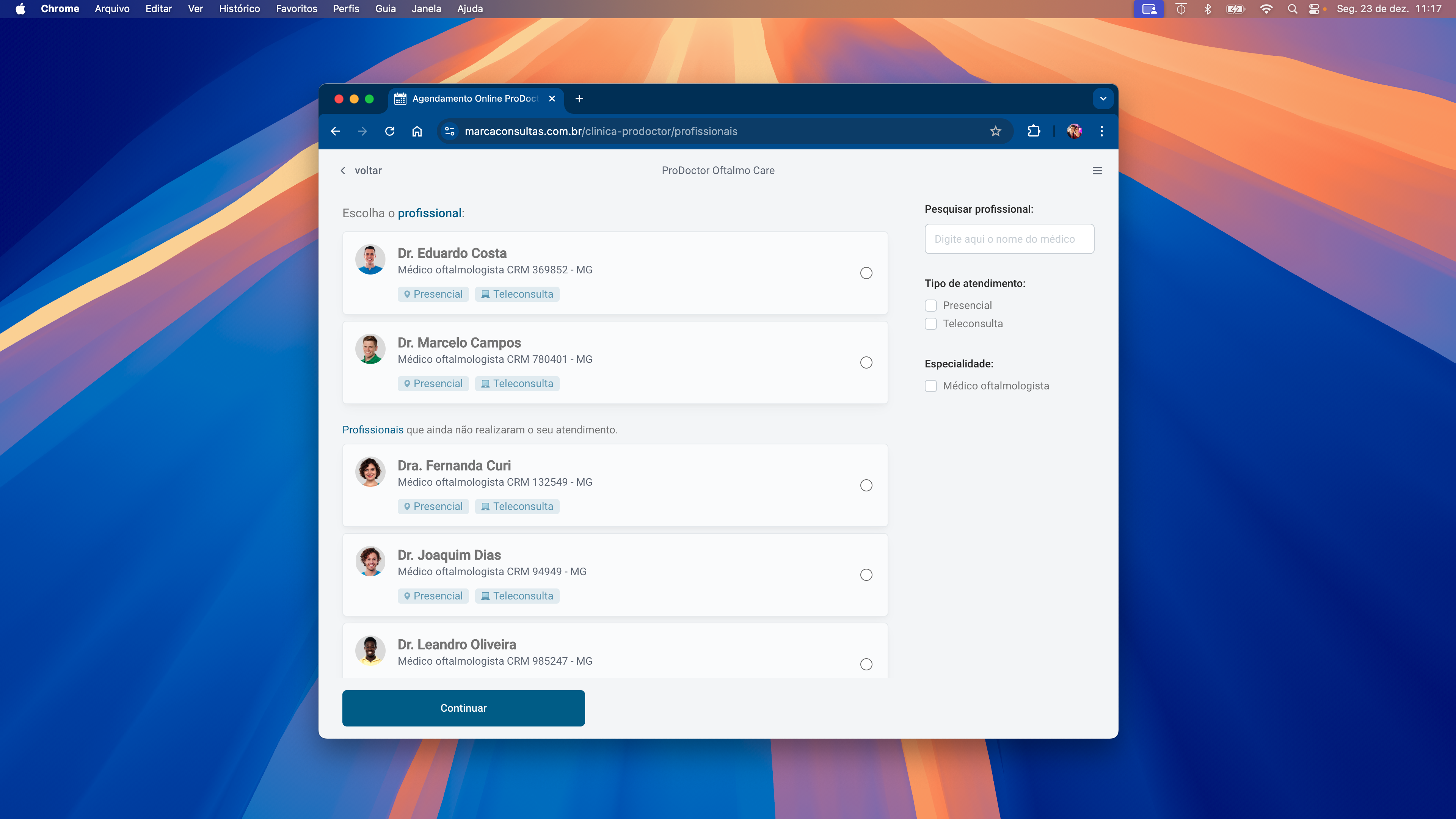The height and width of the screenshot is (819, 1456).
Task: Open a new tab with the plus icon
Action: pos(579,98)
